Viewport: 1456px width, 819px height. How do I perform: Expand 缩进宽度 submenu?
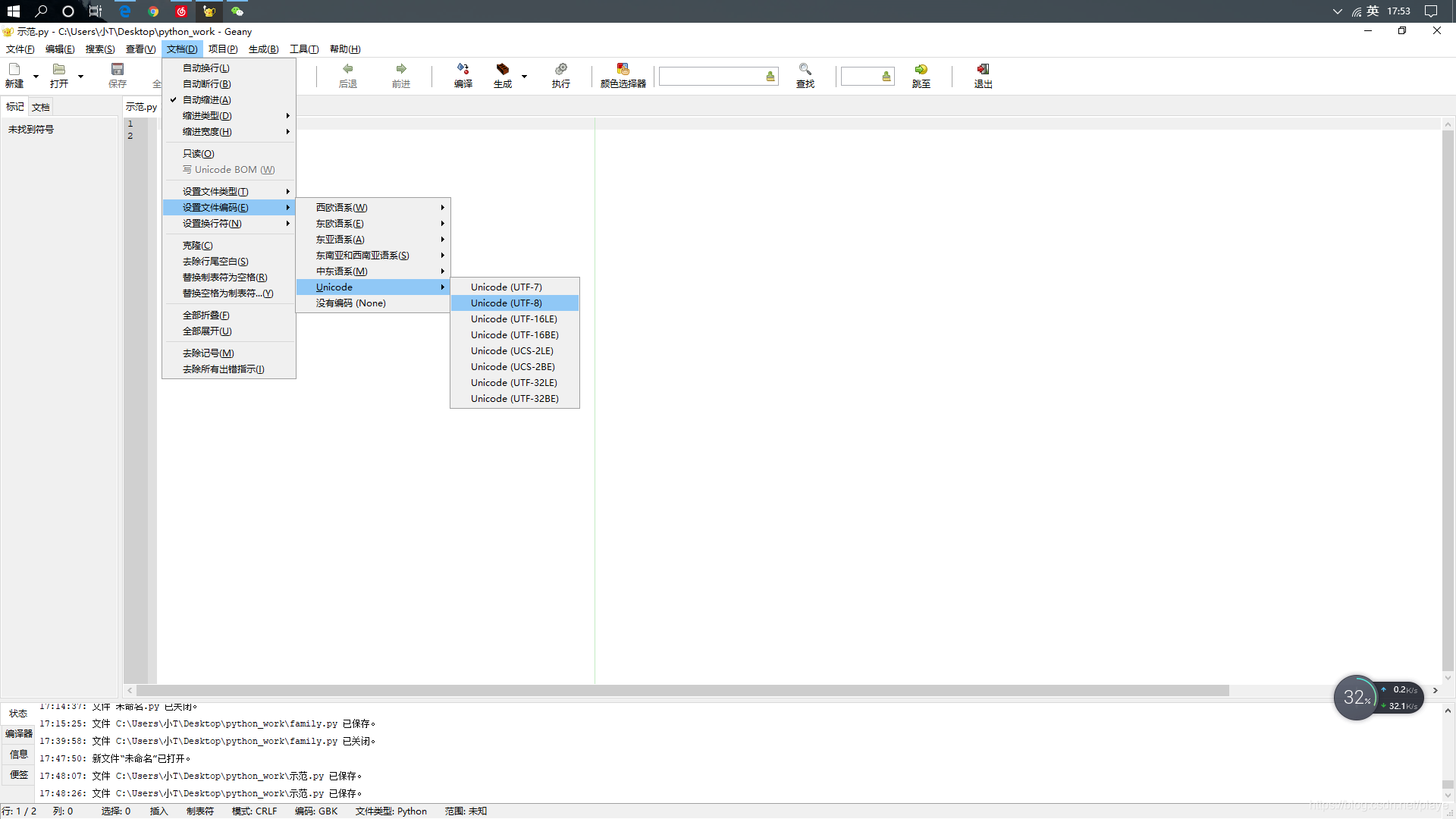click(x=229, y=132)
